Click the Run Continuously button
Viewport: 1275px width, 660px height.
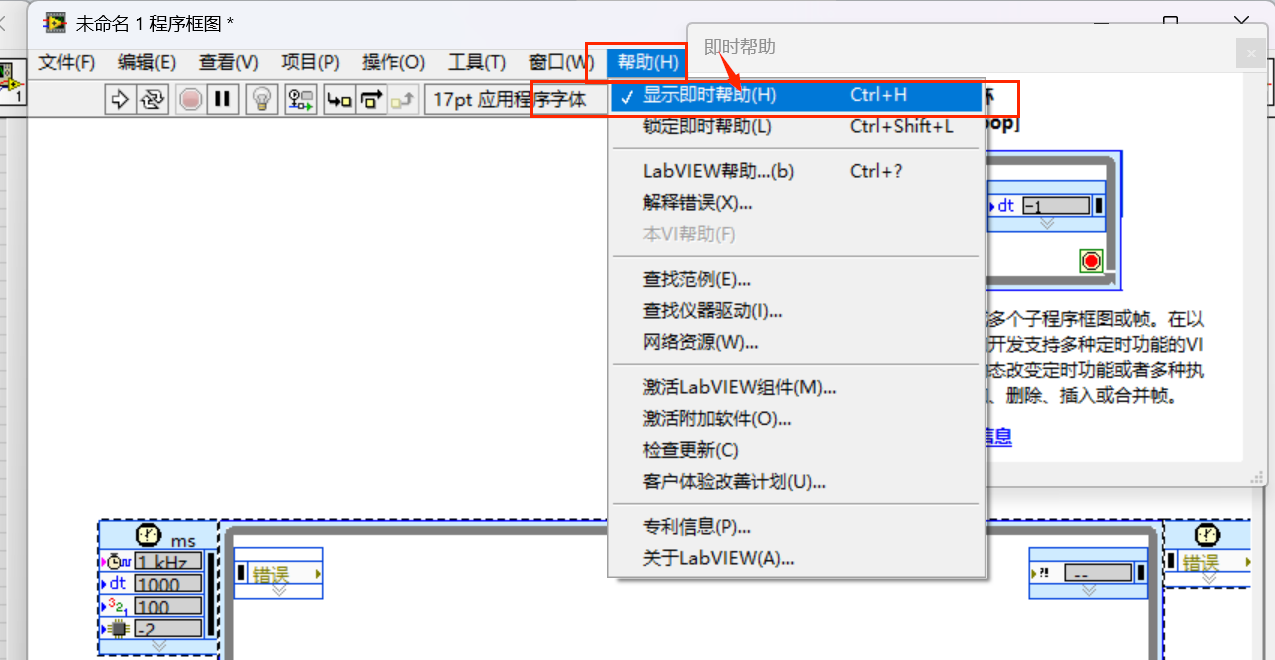[152, 99]
